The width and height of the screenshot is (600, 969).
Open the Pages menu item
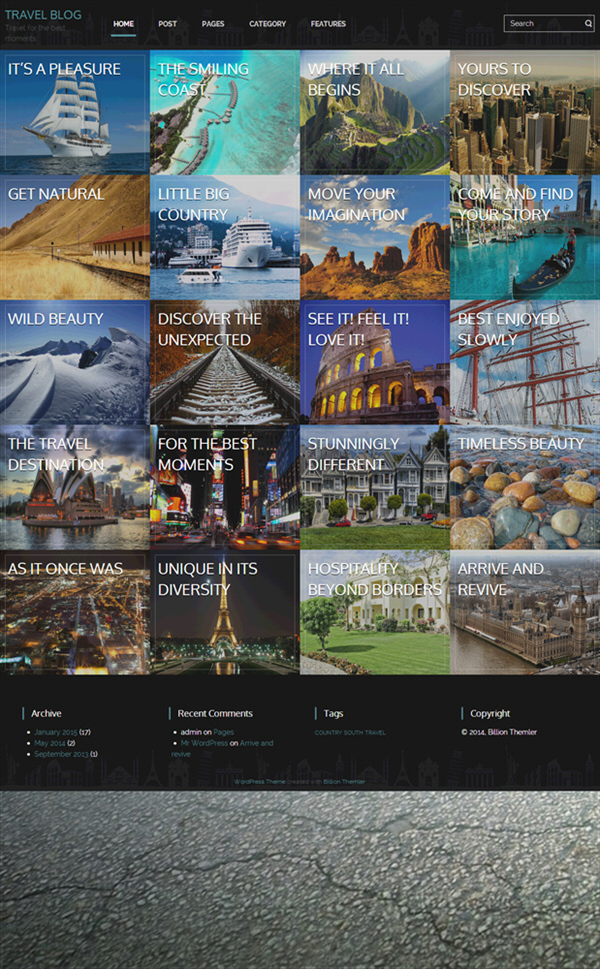pos(213,24)
